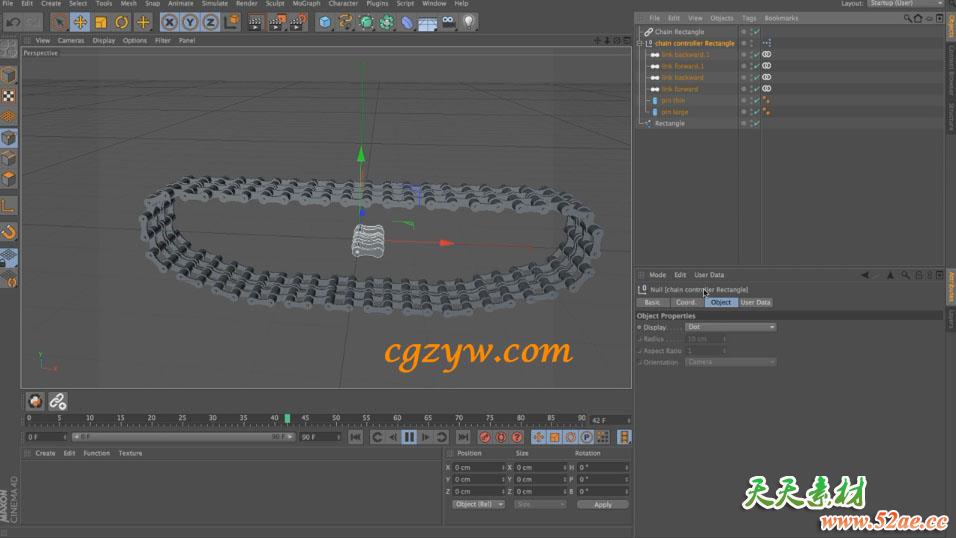
Task: Render the view with first clapperboard icon
Action: point(255,23)
